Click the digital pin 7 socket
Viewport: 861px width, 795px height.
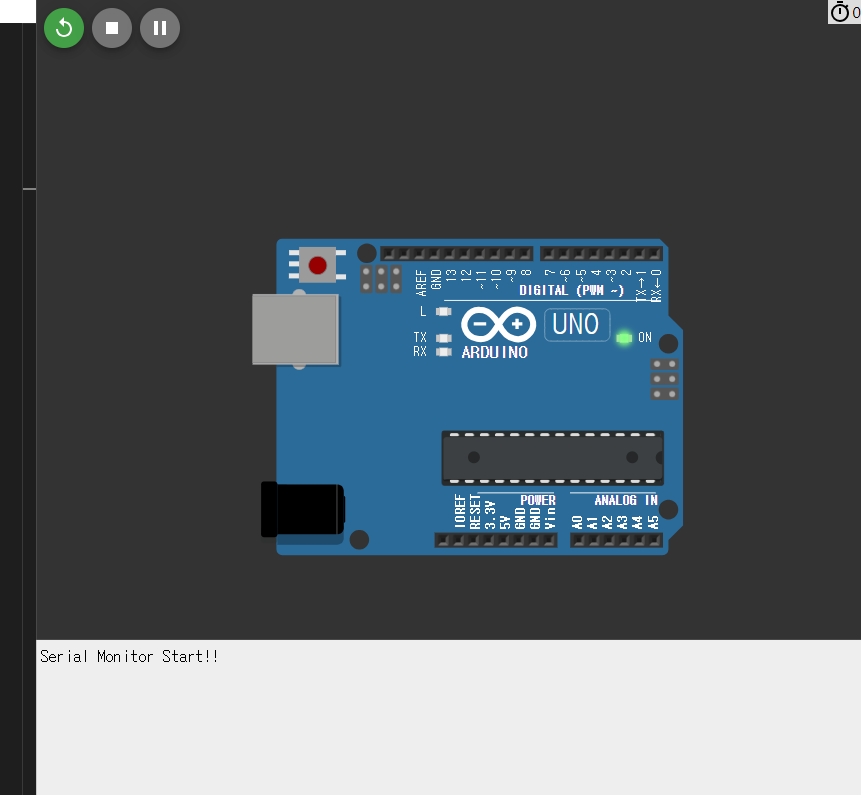click(549, 254)
